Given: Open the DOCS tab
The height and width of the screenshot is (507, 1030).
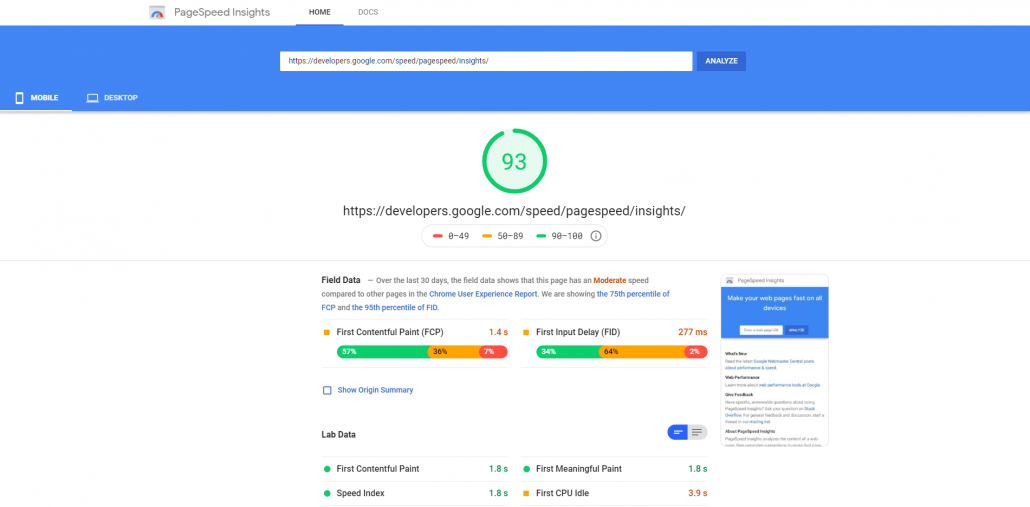Looking at the screenshot, I should click(x=368, y=12).
